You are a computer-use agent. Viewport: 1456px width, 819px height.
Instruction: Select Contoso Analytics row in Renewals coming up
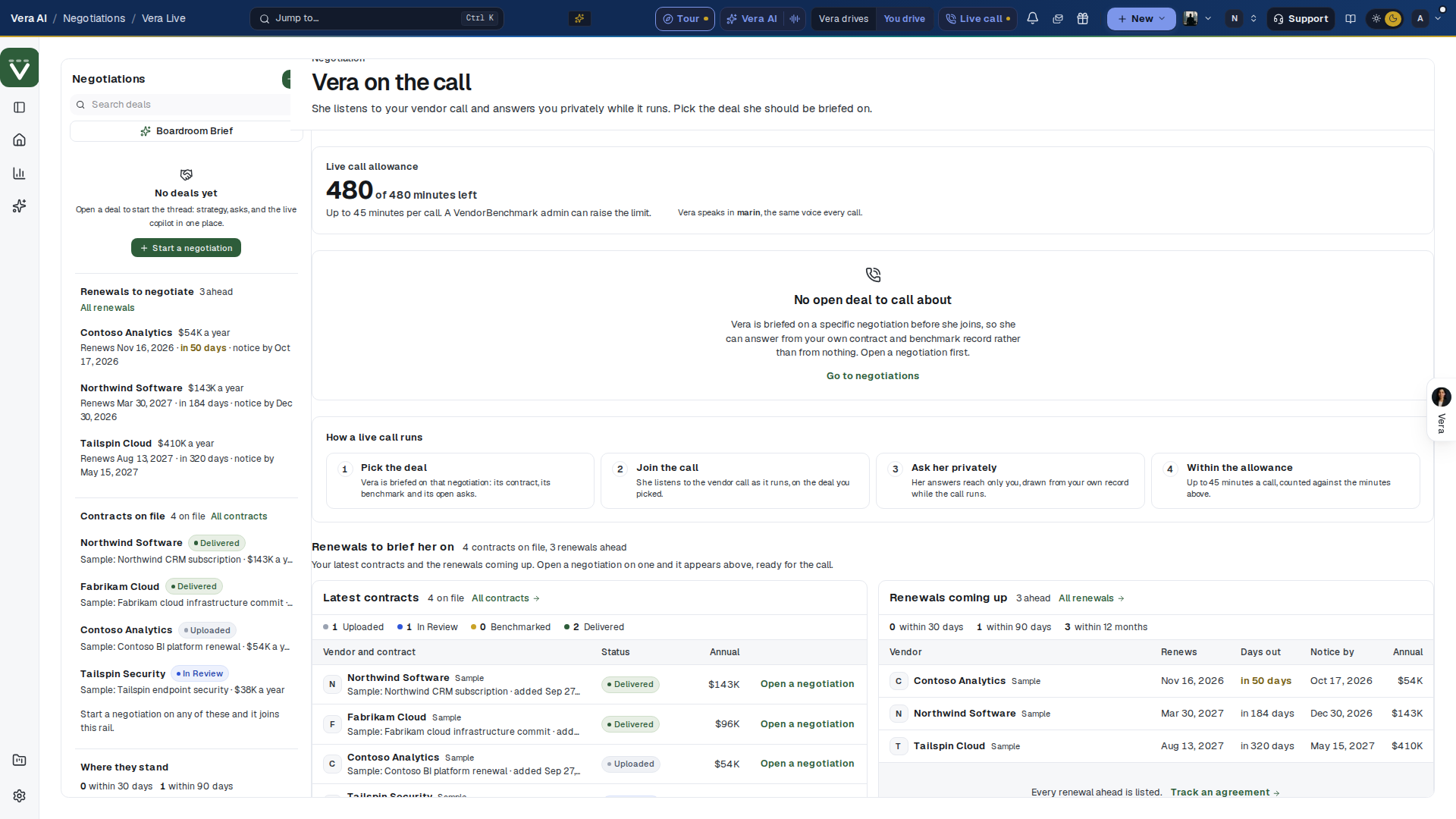[1156, 681]
